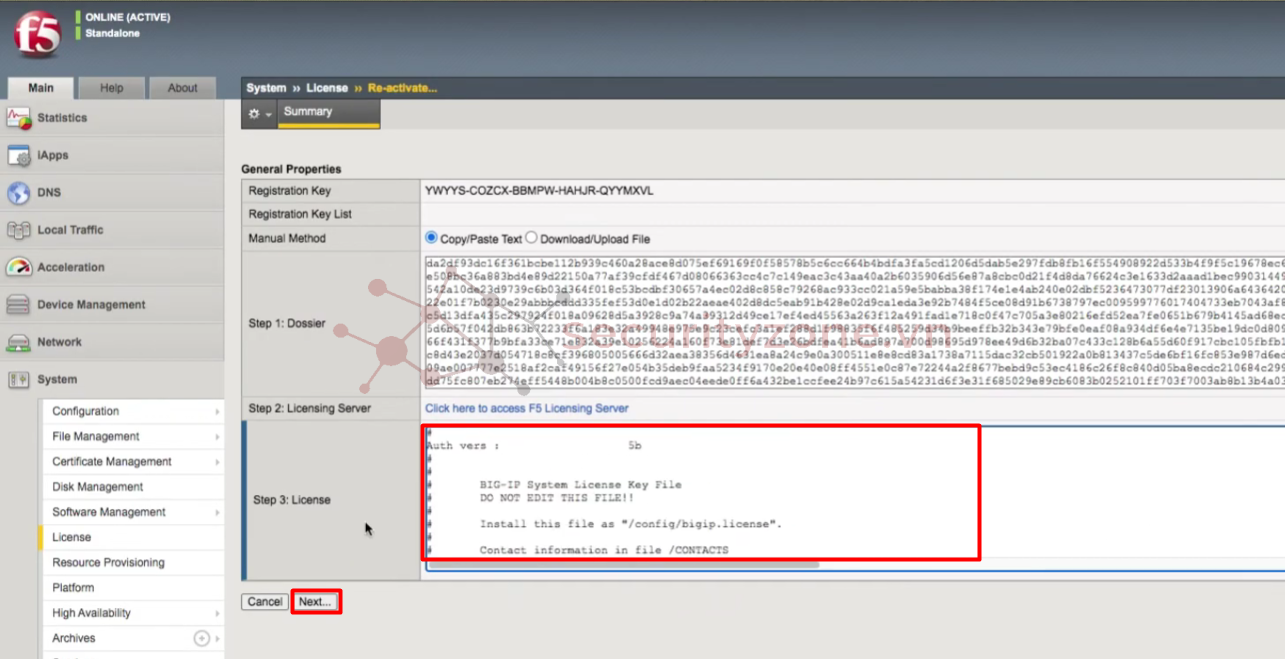Select the Summary tab

click(x=328, y=113)
